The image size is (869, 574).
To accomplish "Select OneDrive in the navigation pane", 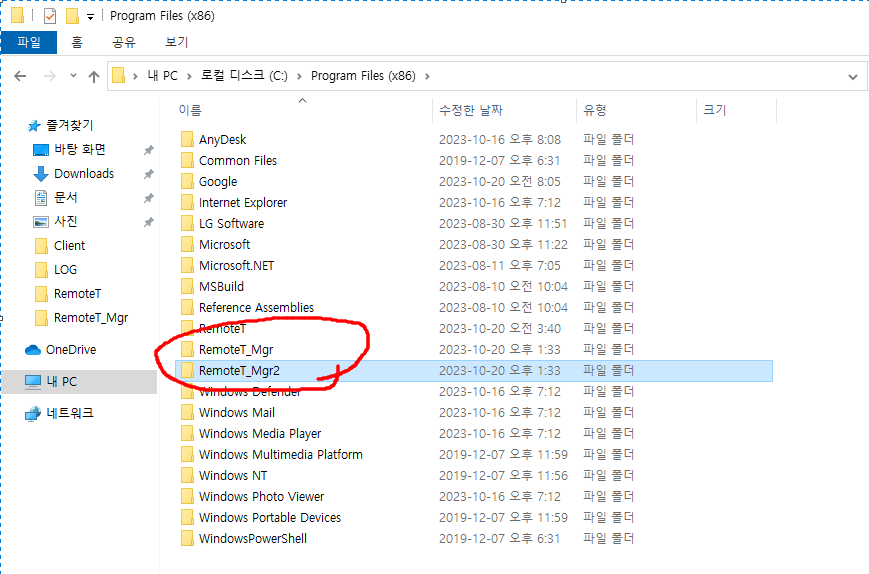I will pyautogui.click(x=71, y=350).
